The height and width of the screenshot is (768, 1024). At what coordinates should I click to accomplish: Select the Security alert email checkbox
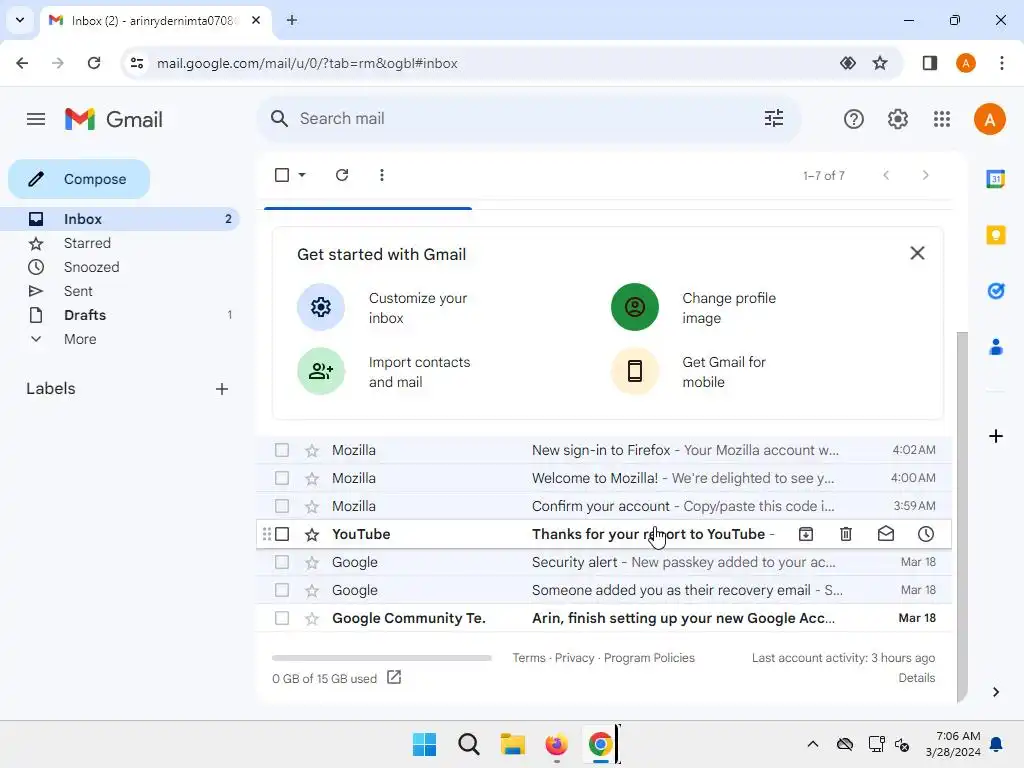pos(282,562)
